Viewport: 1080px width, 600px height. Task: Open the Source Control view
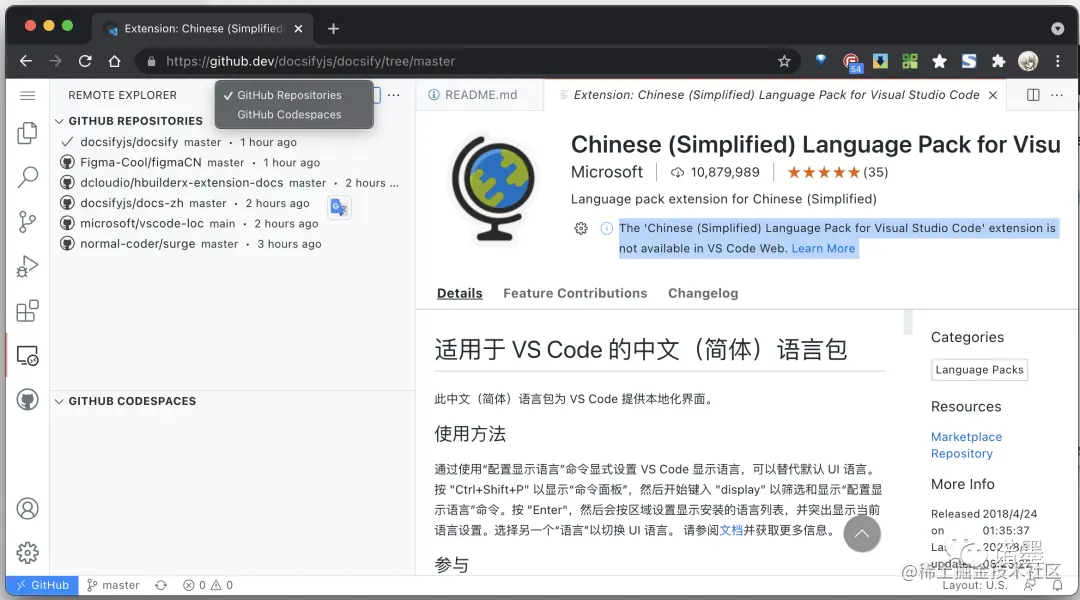(x=28, y=222)
